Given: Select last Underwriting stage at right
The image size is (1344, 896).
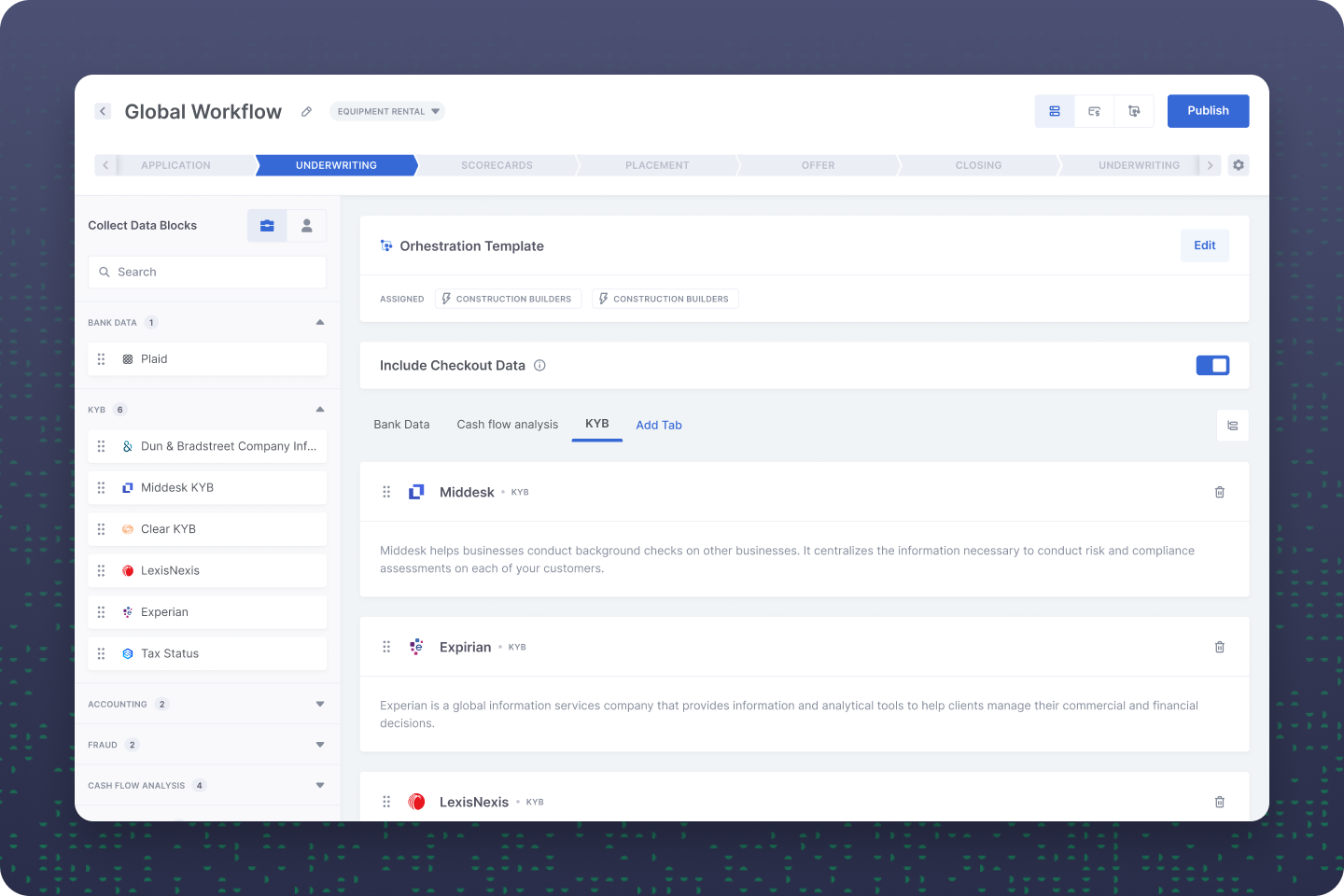Looking at the screenshot, I should 1139,165.
